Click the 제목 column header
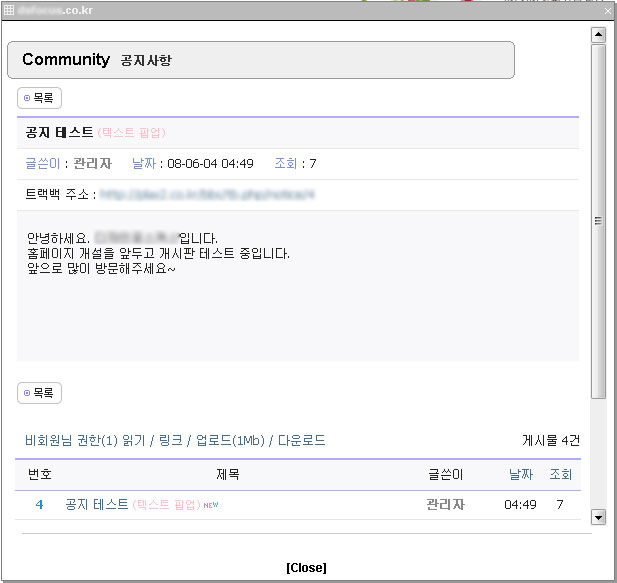Screen dimensions: 617x583 [x=228, y=474]
